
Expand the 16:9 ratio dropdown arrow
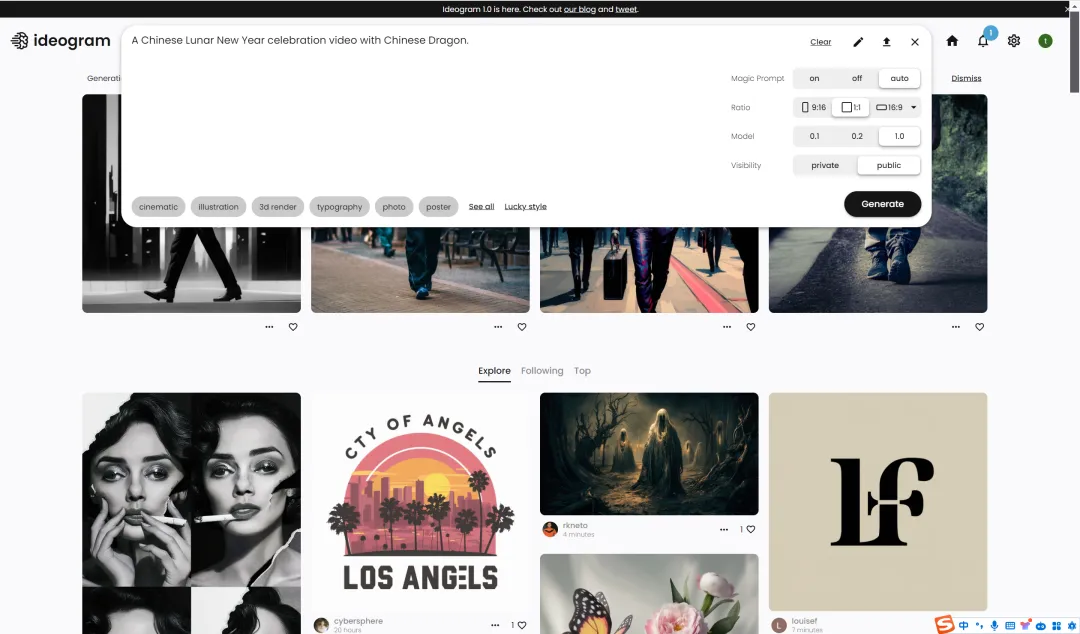pos(913,107)
